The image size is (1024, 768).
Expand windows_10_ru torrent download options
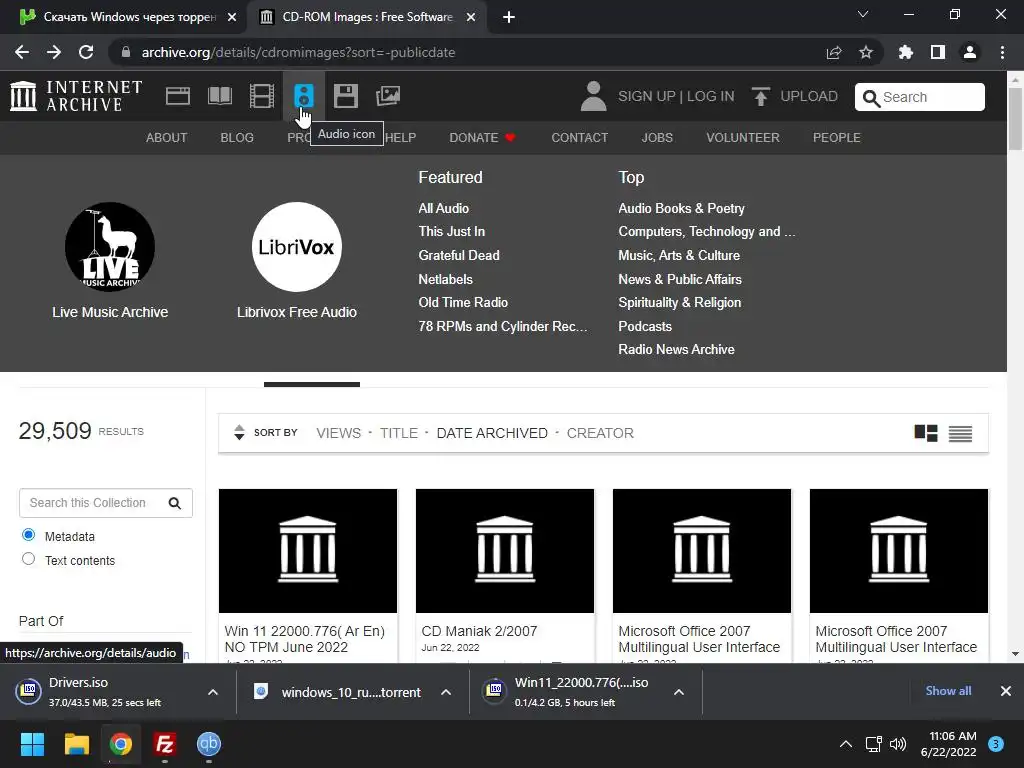(x=446, y=692)
